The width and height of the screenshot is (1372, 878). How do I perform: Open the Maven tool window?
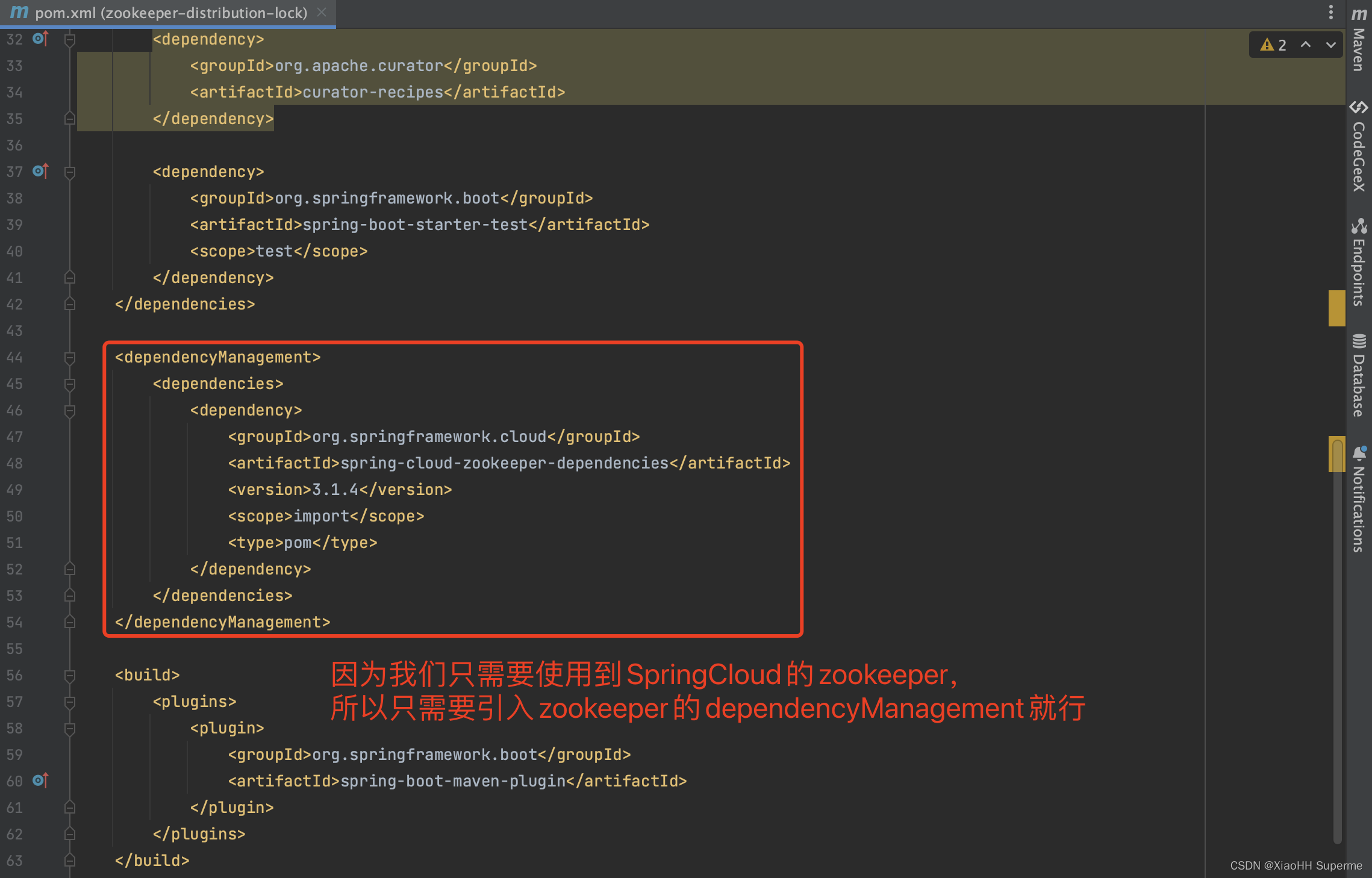[x=1359, y=40]
